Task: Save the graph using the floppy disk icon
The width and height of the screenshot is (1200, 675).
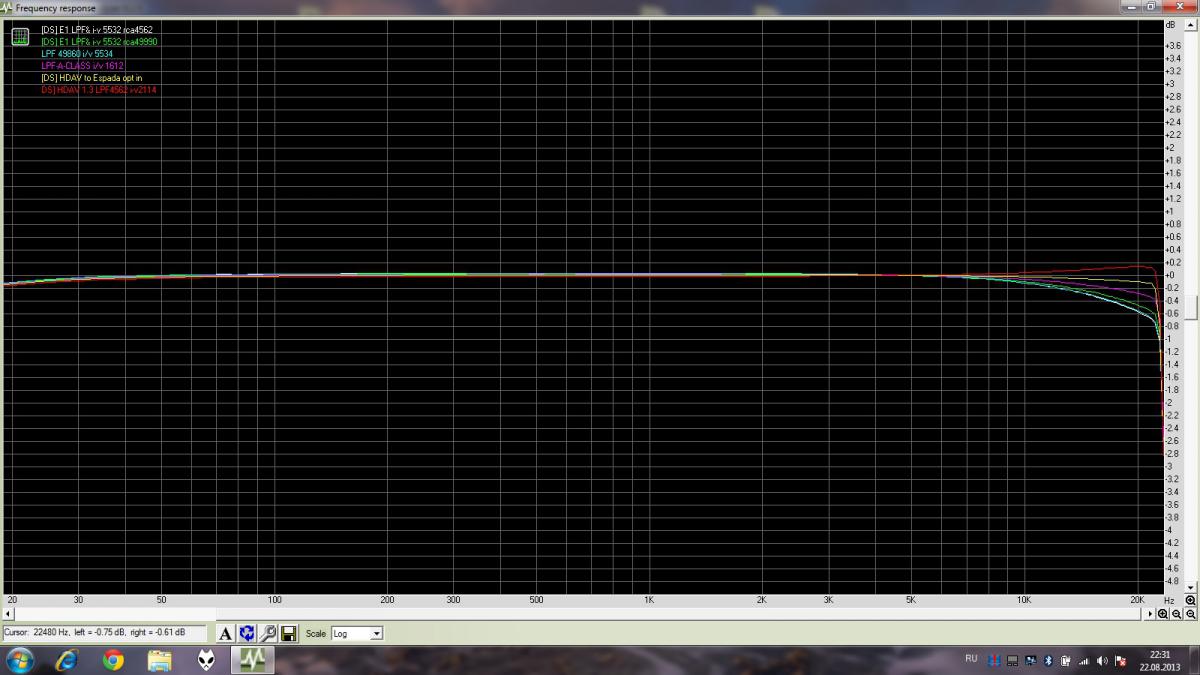Action: [x=288, y=633]
